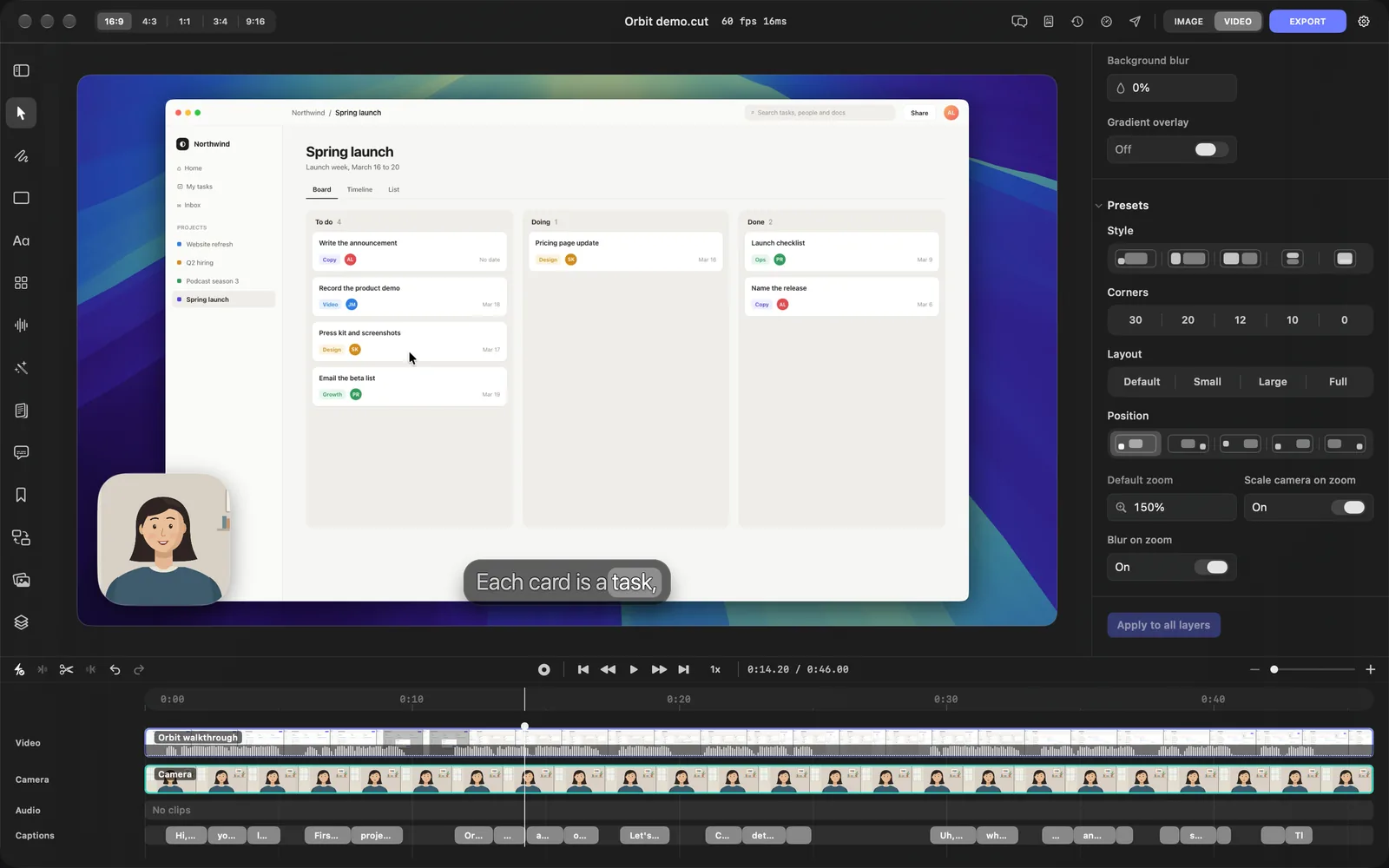Select the 1:1 aspect ratio
The width and height of the screenshot is (1389, 868).
[x=185, y=22]
